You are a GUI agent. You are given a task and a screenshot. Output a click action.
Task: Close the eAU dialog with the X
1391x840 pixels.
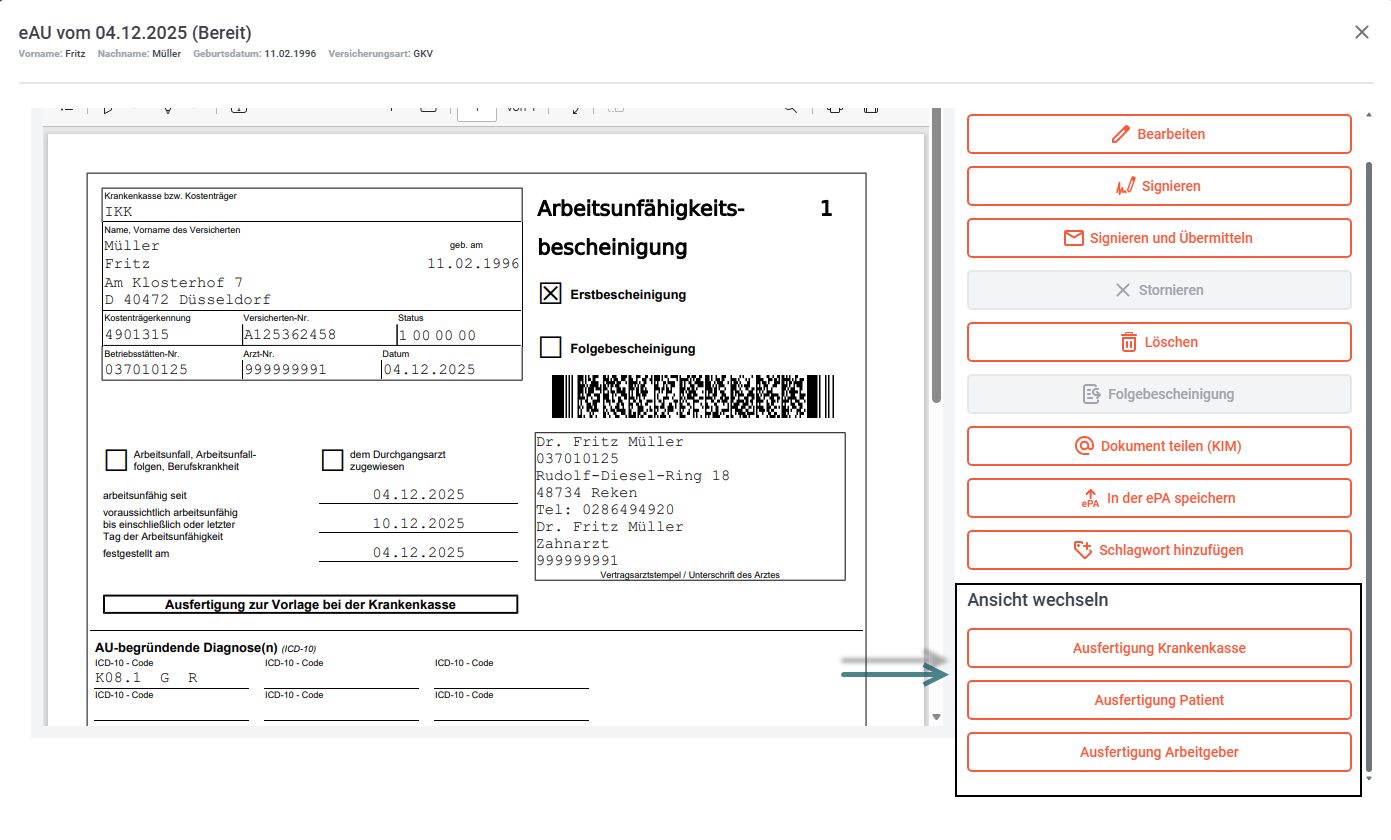click(1361, 32)
